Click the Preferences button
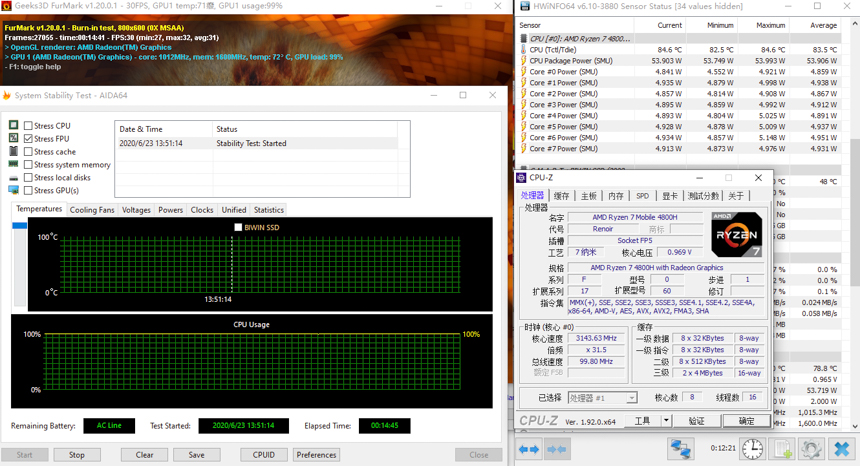Screen dimensions: 860x466 coord(316,455)
